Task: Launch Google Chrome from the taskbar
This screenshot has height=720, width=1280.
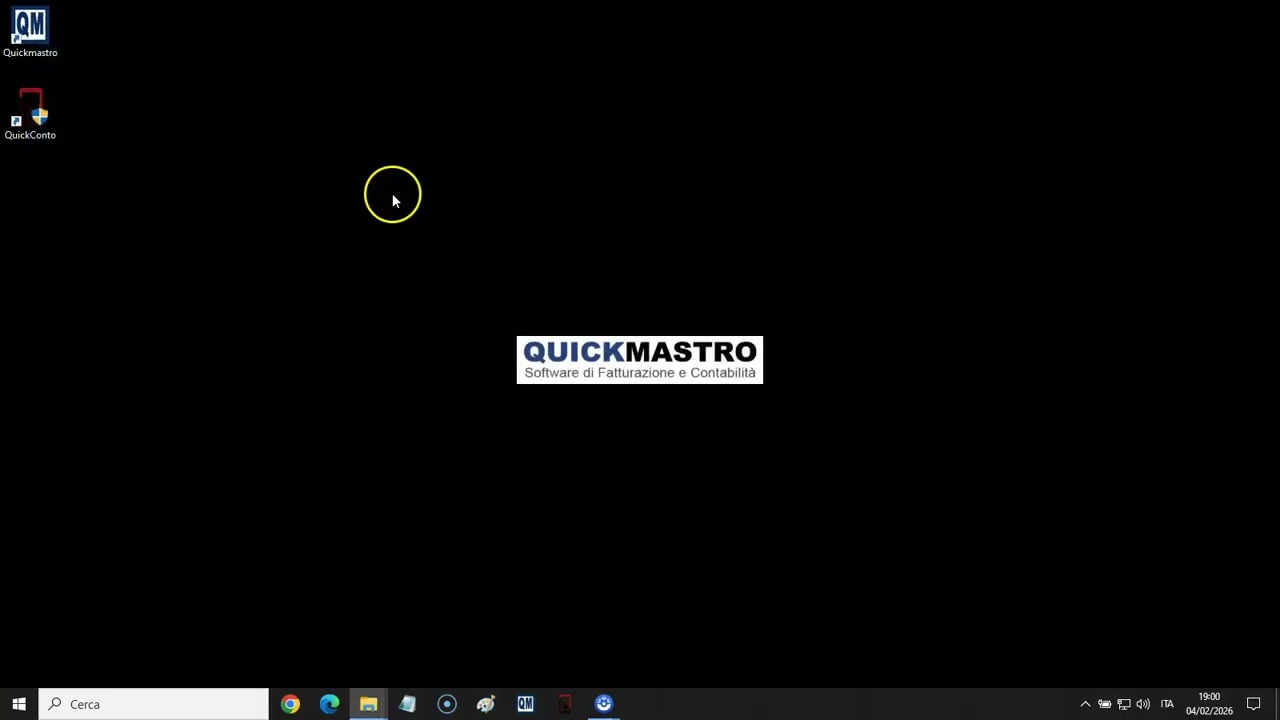Action: [x=290, y=704]
